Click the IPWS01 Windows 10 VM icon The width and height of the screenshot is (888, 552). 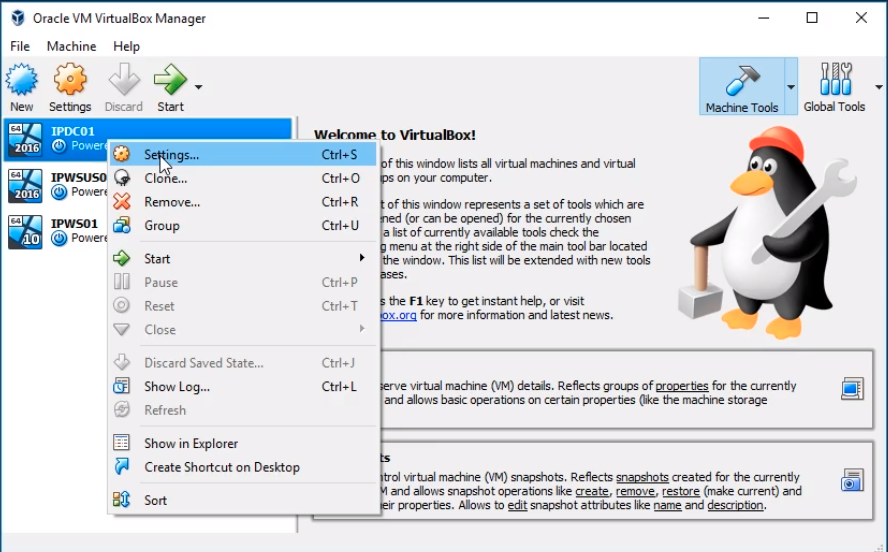coord(24,231)
